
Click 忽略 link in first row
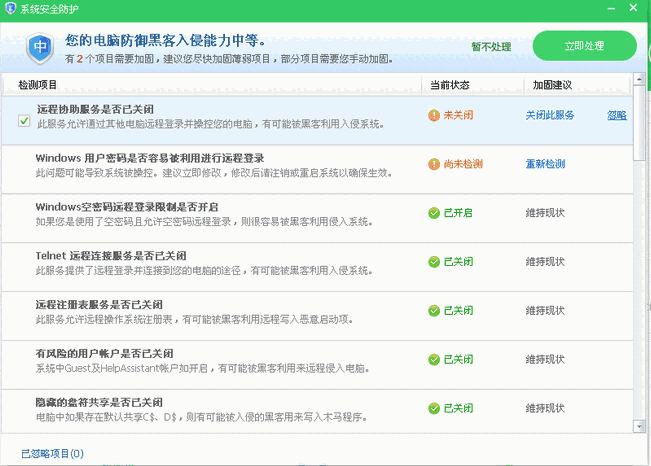pos(617,115)
